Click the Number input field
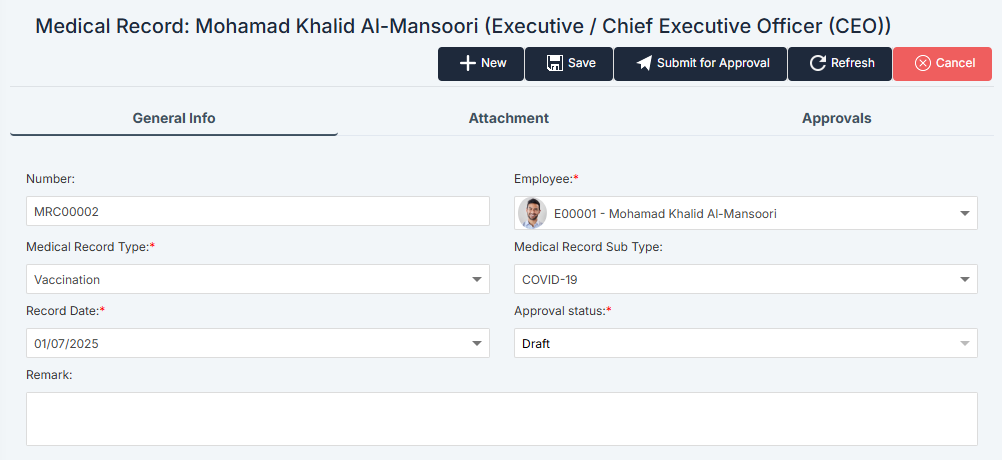This screenshot has width=1002, height=460. click(257, 212)
